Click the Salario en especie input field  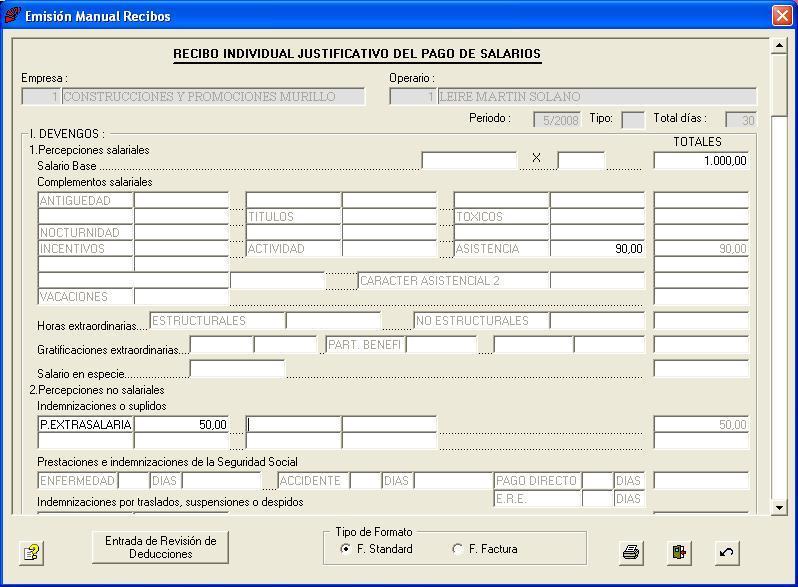tap(237, 369)
